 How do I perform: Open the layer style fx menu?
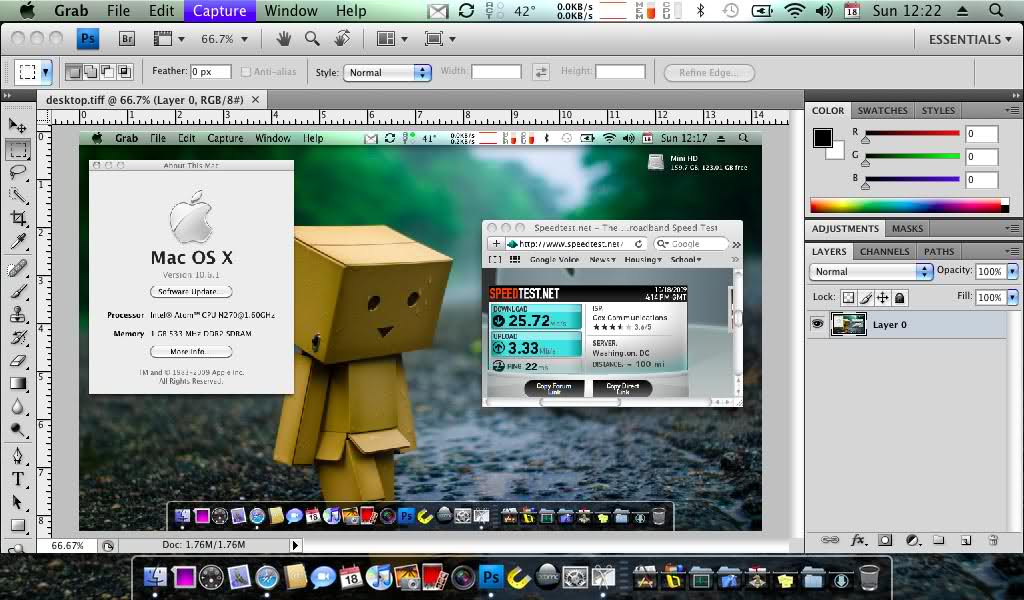click(857, 540)
